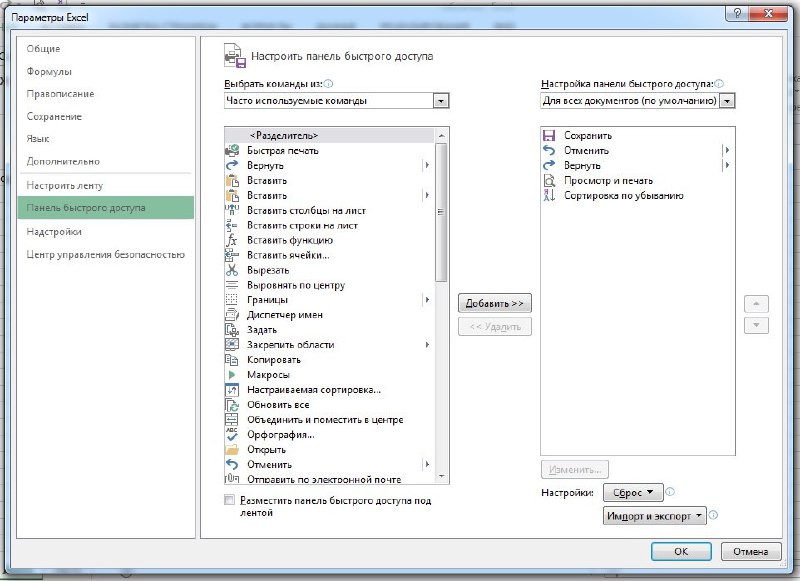Image resolution: width=800 pixels, height=581 pixels.
Task: Select Сохранить icon in the right list
Action: [549, 135]
